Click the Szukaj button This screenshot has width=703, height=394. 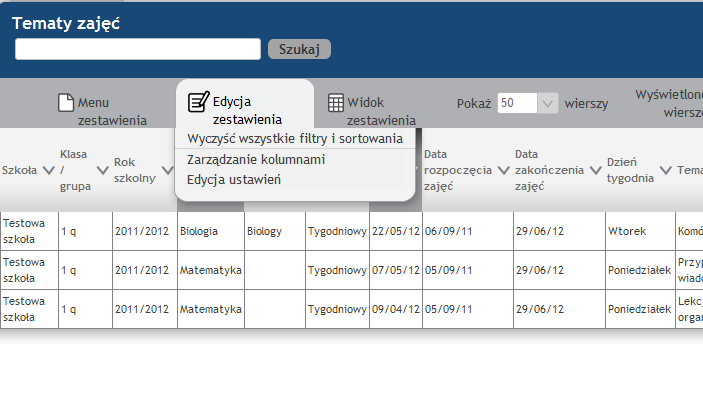299,49
